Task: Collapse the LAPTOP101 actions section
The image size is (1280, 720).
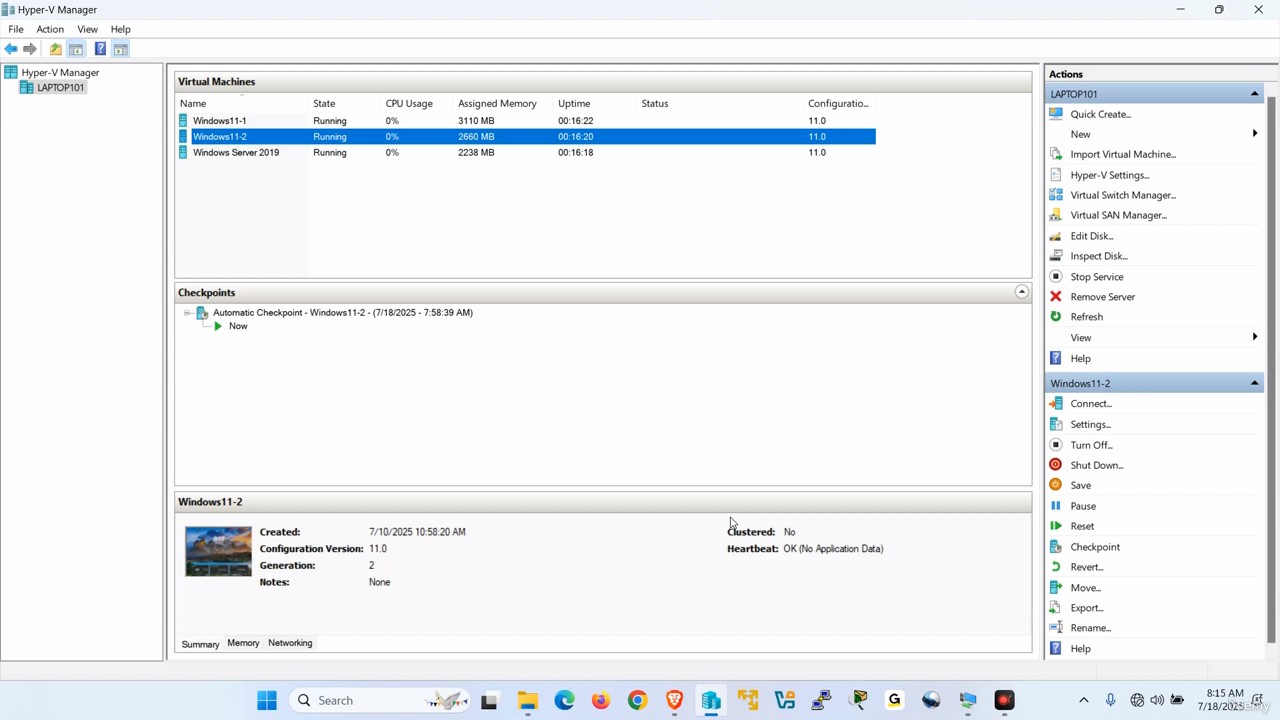Action: point(1254,94)
